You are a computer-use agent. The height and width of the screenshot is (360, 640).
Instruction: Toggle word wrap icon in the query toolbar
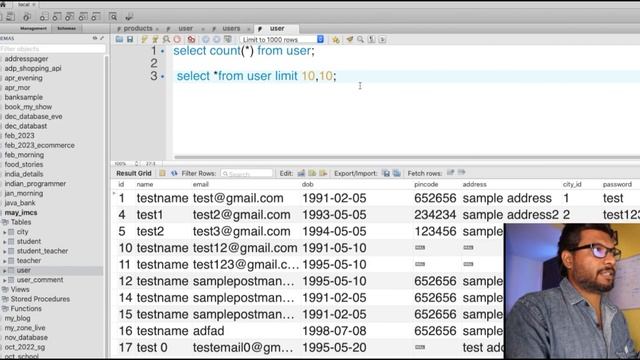click(x=382, y=39)
